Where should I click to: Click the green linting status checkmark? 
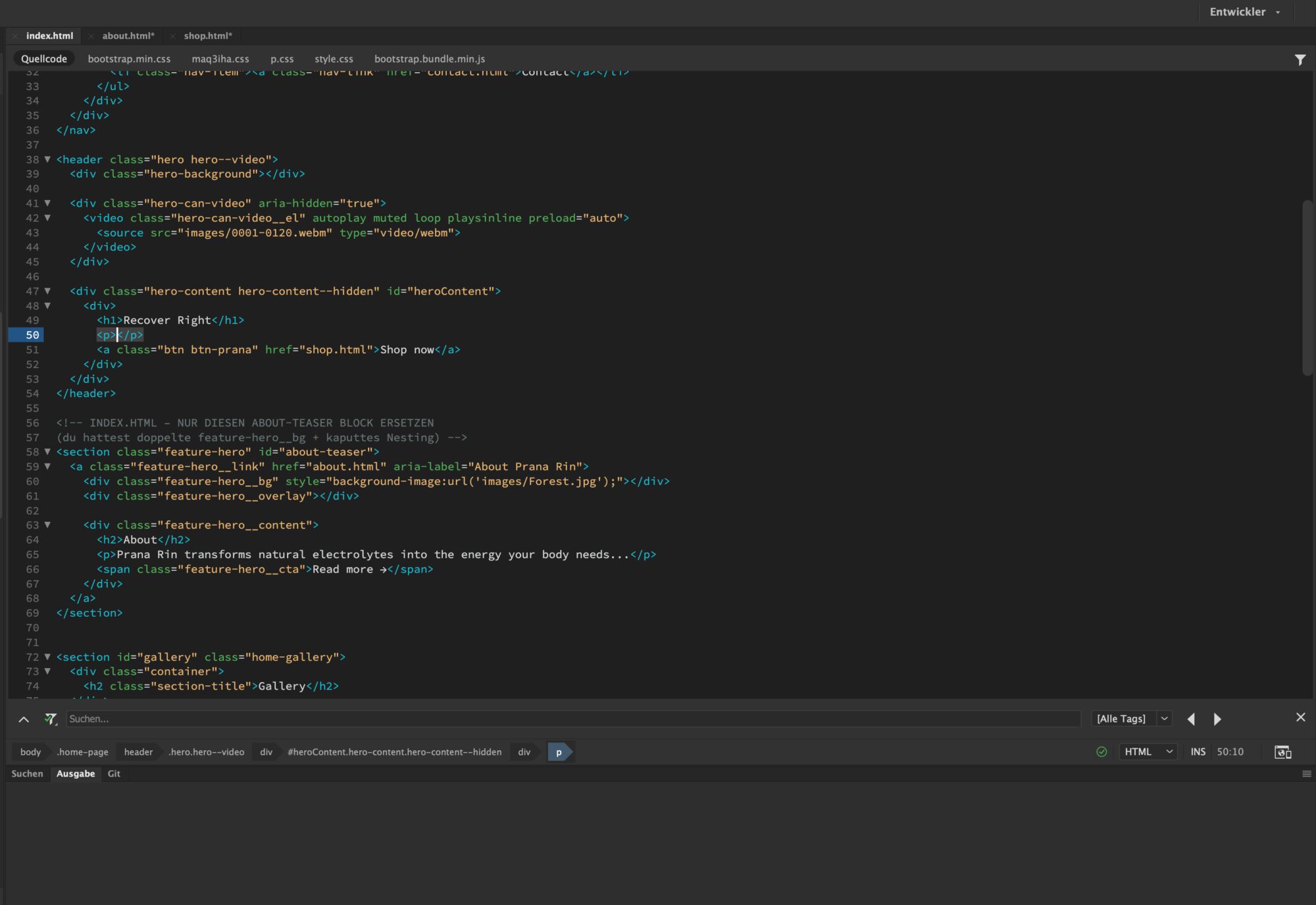pyautogui.click(x=1101, y=752)
